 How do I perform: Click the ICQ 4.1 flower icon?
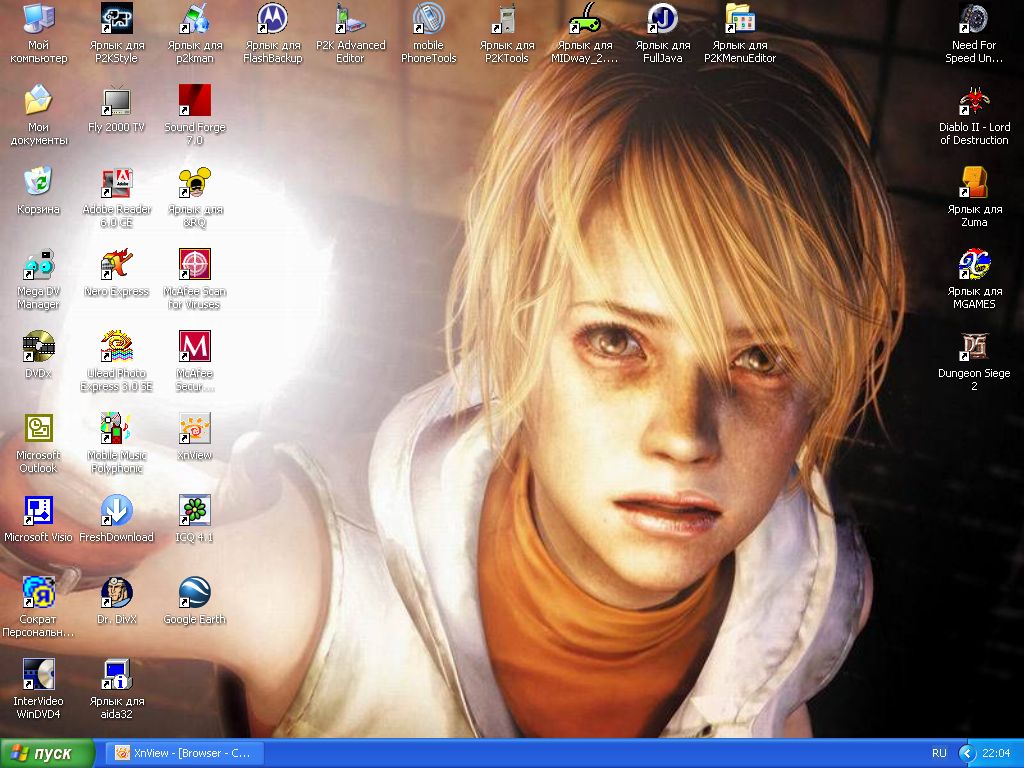195,510
